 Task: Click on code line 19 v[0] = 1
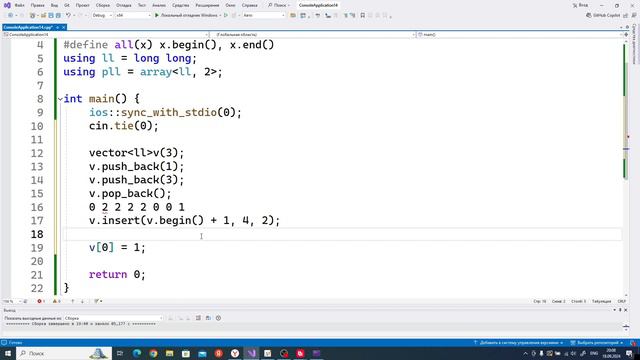point(117,248)
